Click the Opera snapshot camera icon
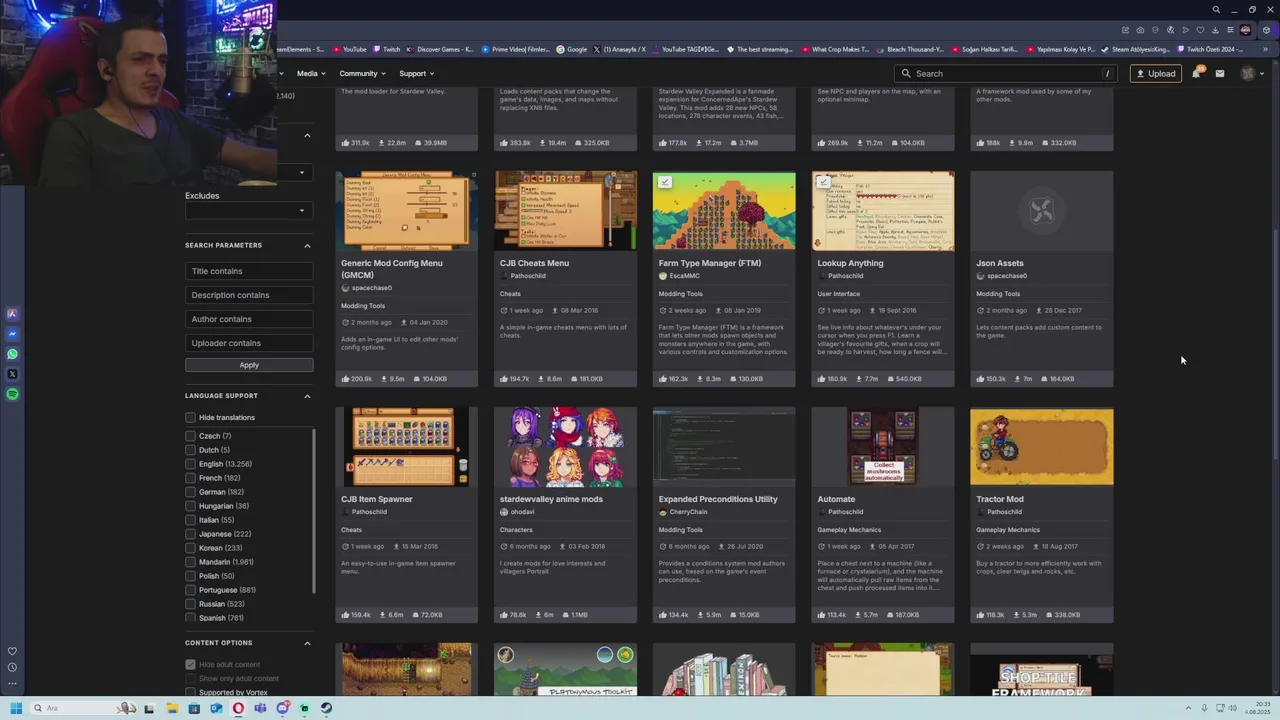Viewport: 1280px width, 720px height. click(x=1140, y=30)
